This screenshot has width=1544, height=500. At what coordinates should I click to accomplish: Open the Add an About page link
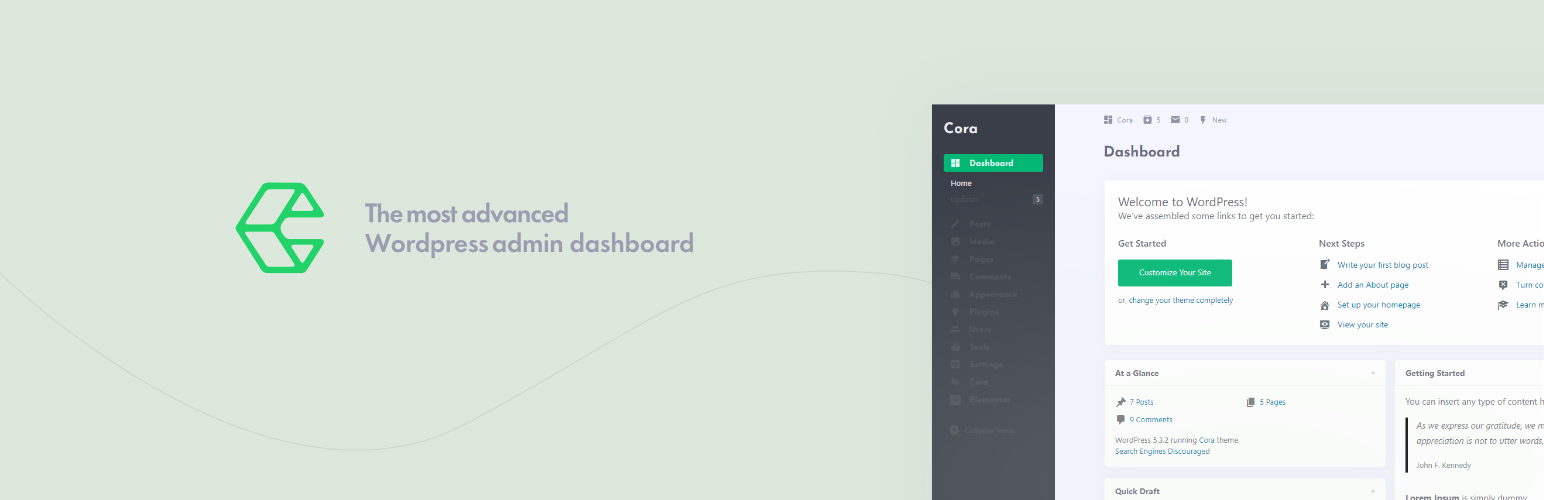pyautogui.click(x=1373, y=285)
